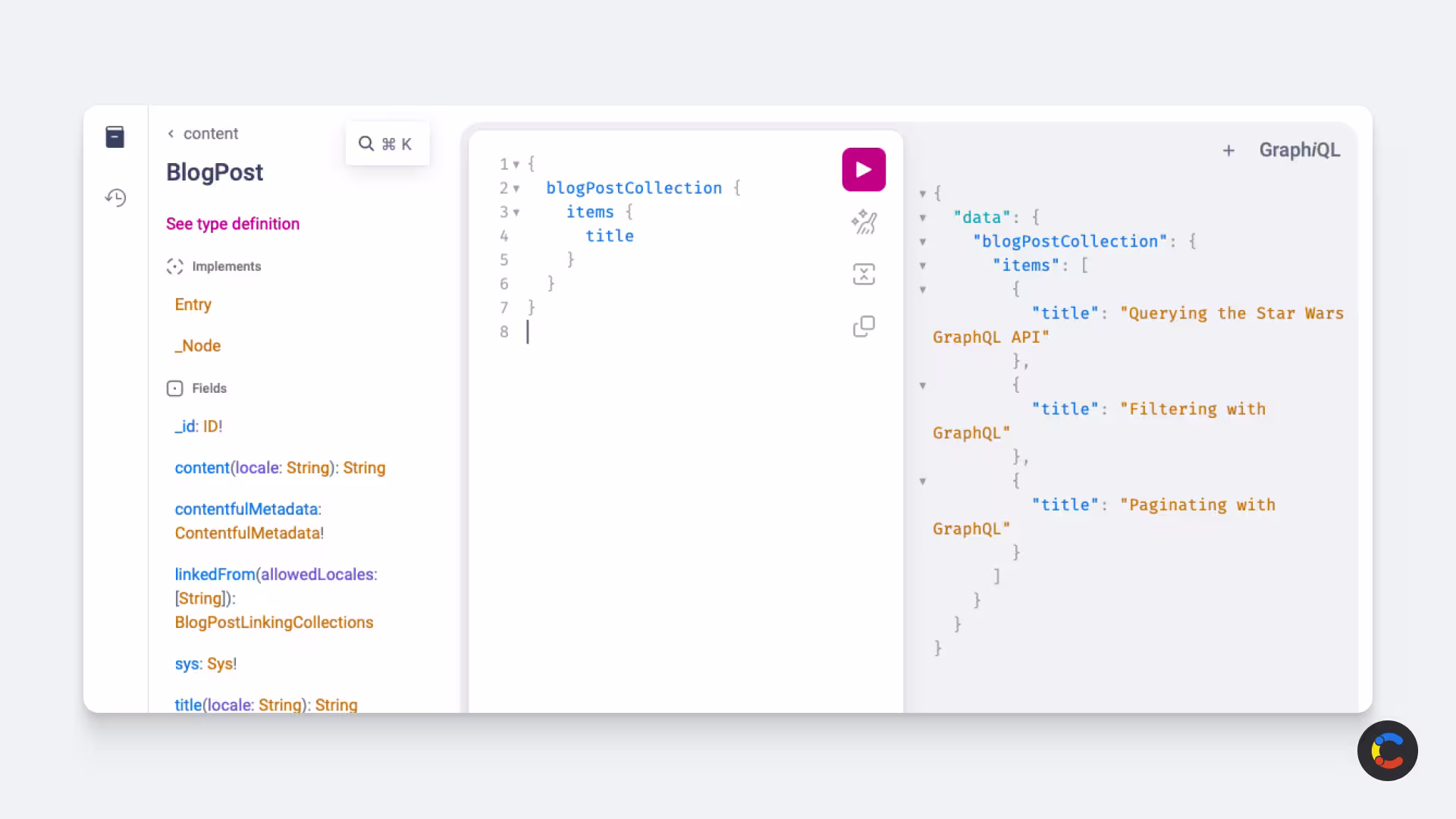1456x819 pixels.
Task: Open the ContentfulMetadata type
Action: 247,533
